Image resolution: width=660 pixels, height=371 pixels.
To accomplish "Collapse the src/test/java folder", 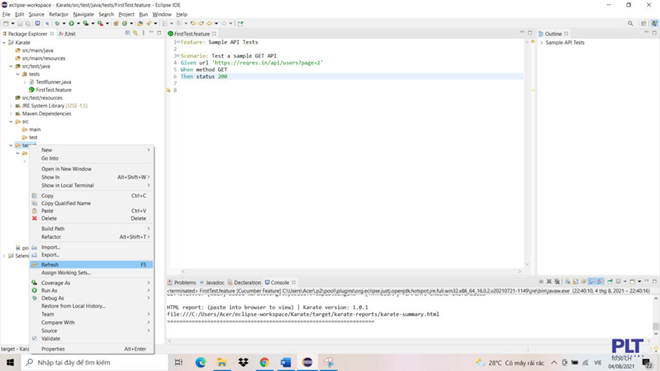I will tap(11, 66).
